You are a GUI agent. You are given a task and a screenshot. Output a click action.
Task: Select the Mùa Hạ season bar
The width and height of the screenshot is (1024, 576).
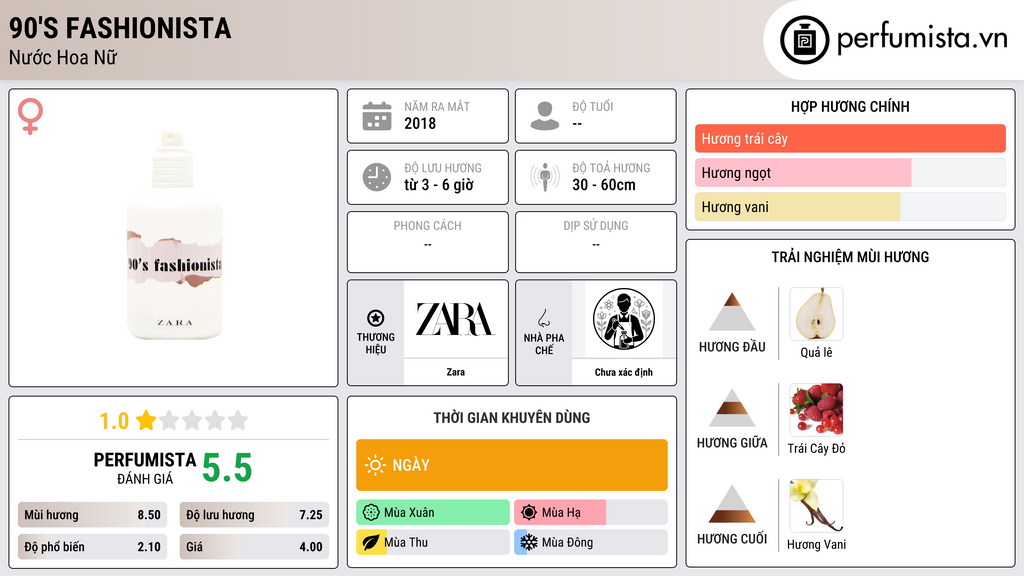coord(591,513)
